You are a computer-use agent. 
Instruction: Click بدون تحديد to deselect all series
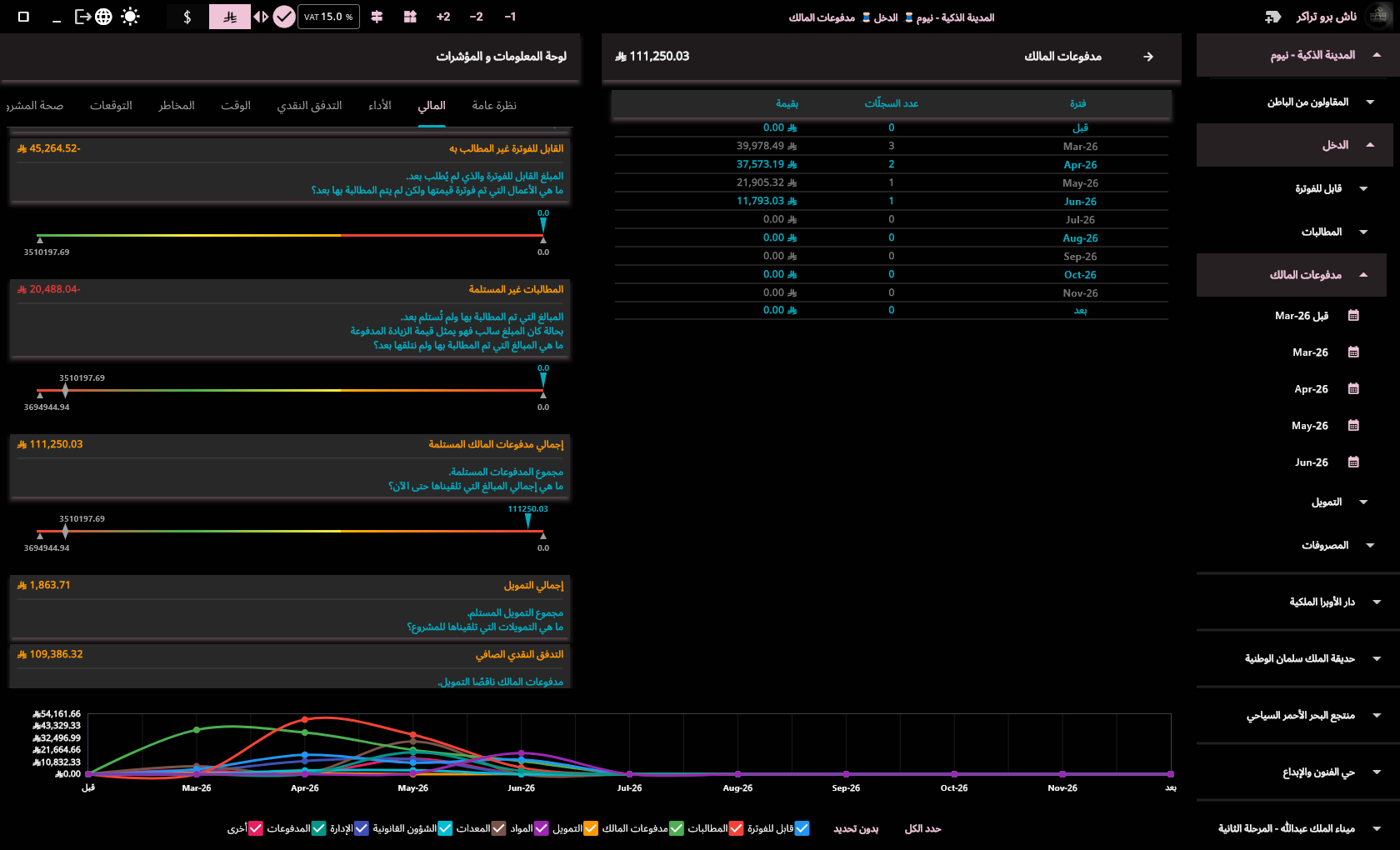click(x=856, y=828)
